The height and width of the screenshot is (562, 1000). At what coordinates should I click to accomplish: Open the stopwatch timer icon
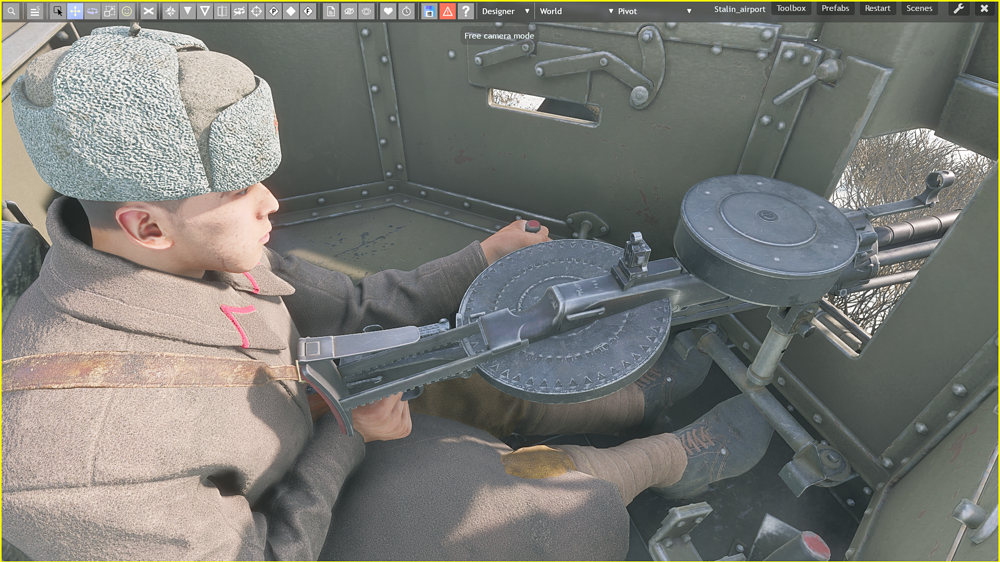[x=406, y=11]
